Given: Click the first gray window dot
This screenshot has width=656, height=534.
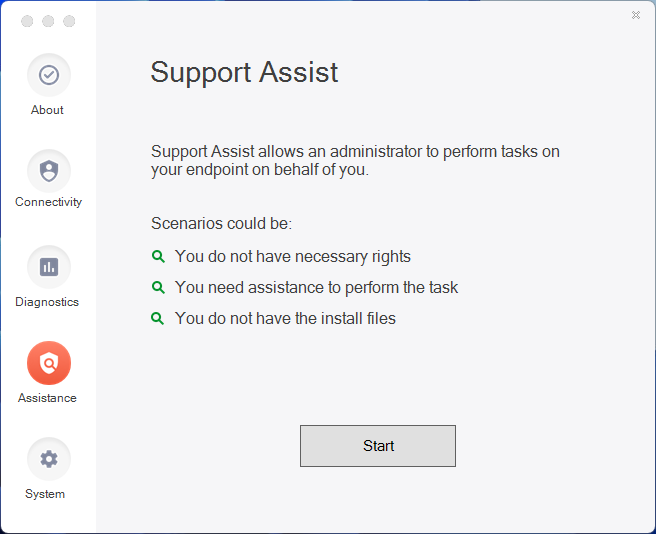Looking at the screenshot, I should pos(27,21).
